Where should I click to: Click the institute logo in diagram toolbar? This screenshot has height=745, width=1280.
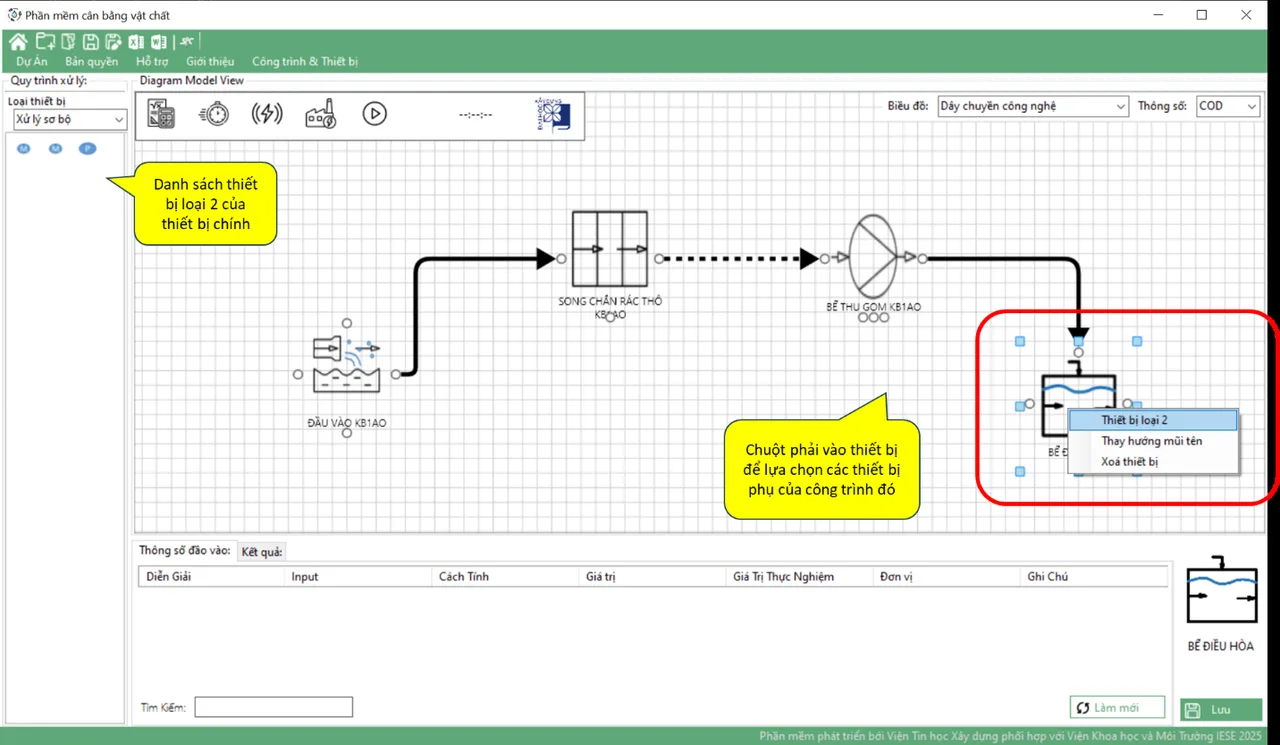tap(553, 114)
